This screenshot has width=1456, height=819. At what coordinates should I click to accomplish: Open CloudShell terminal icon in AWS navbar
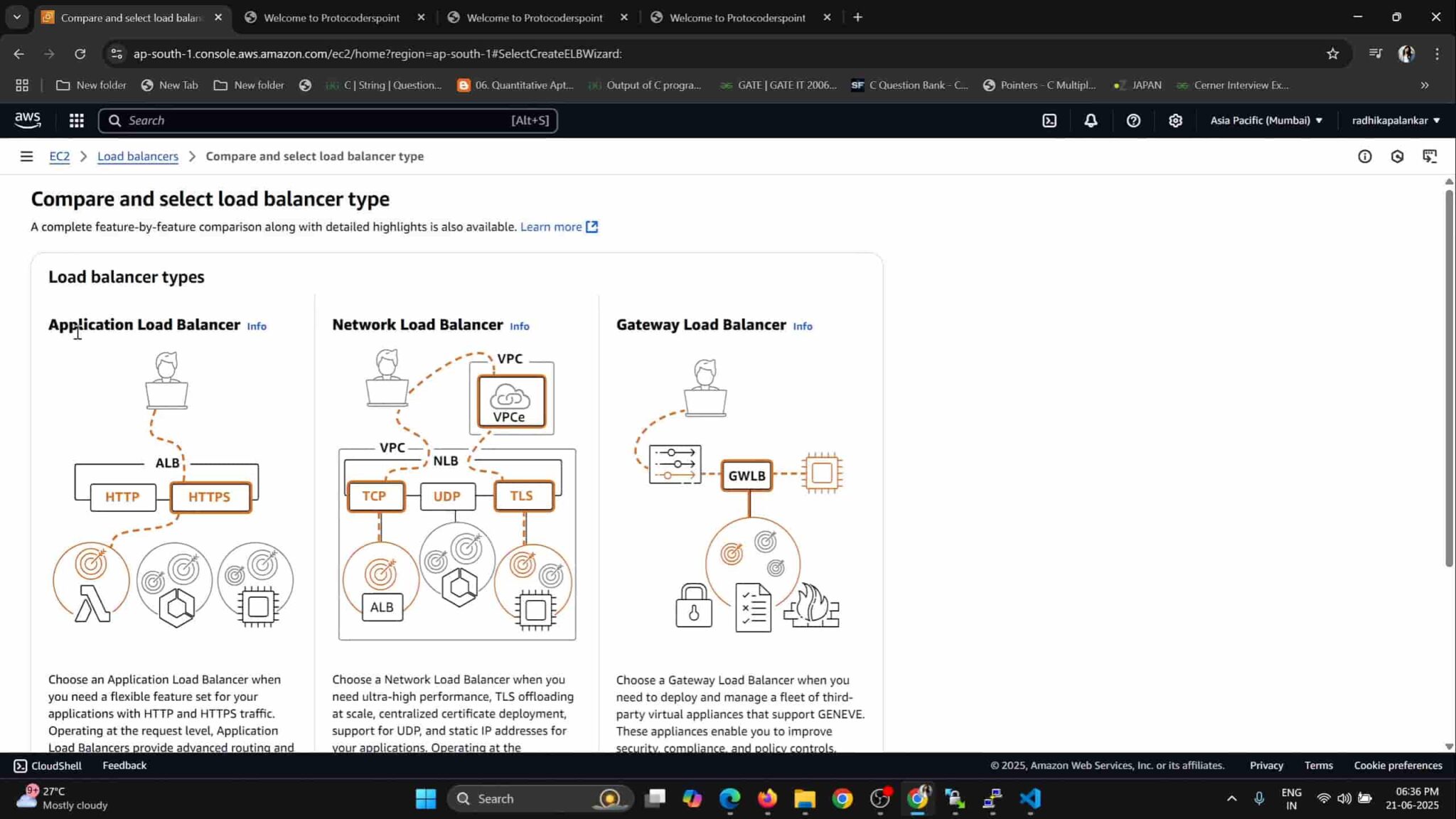pos(1049,120)
